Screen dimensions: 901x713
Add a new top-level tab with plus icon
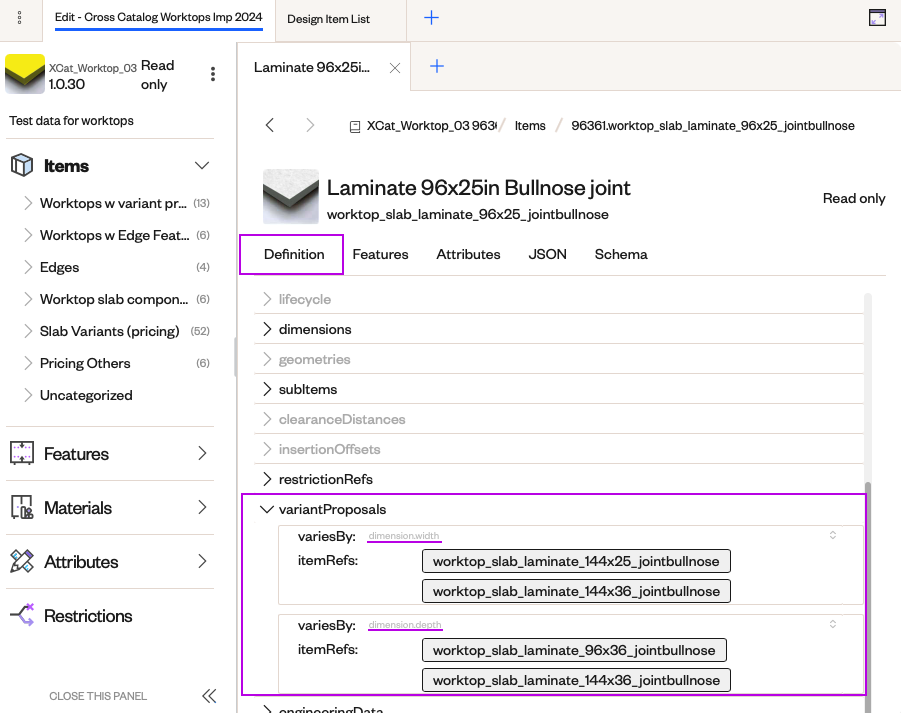(431, 18)
